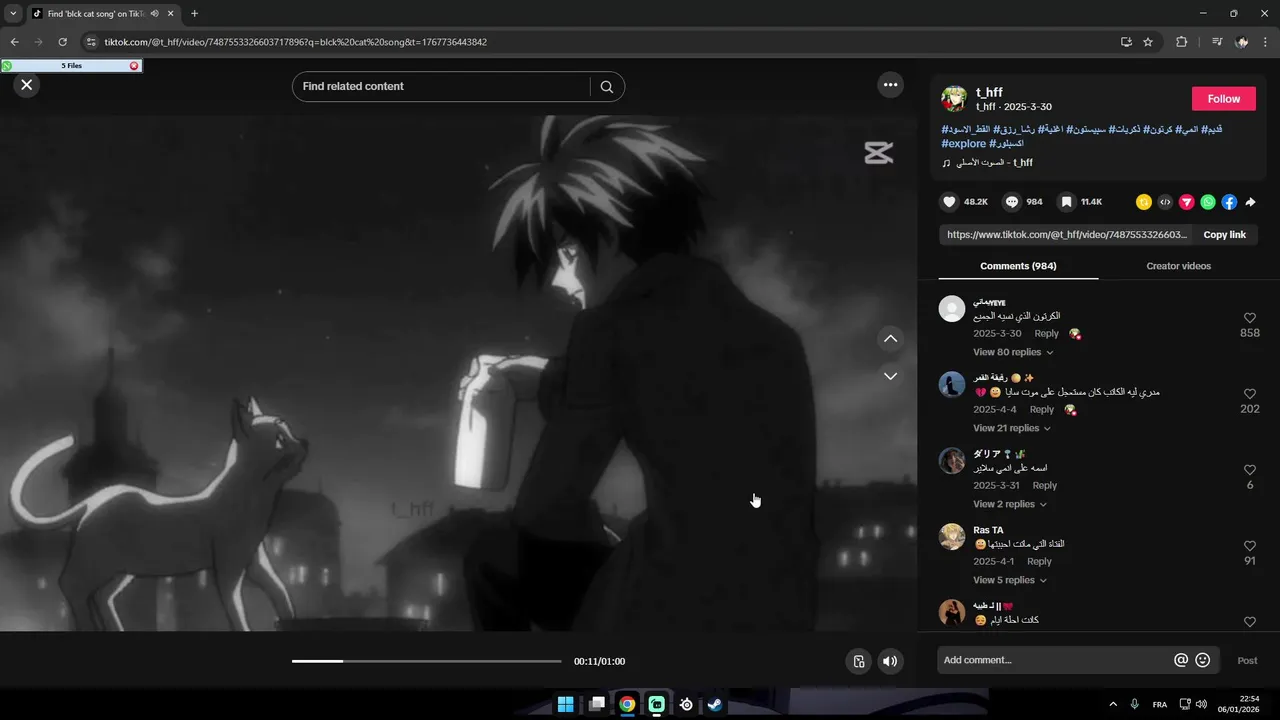
Task: Open the taskbar clock and date
Action: click(x=1238, y=704)
